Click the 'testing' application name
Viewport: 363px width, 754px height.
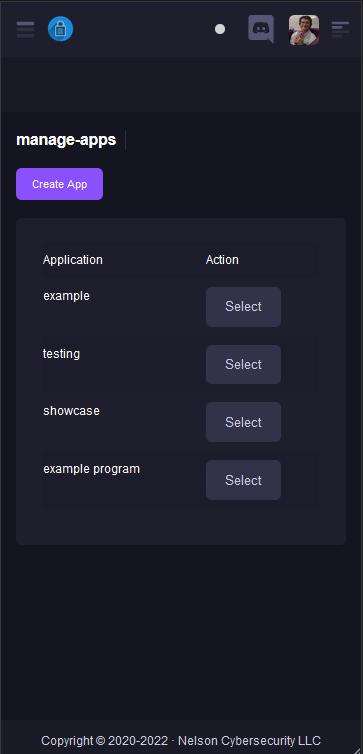coord(62,354)
